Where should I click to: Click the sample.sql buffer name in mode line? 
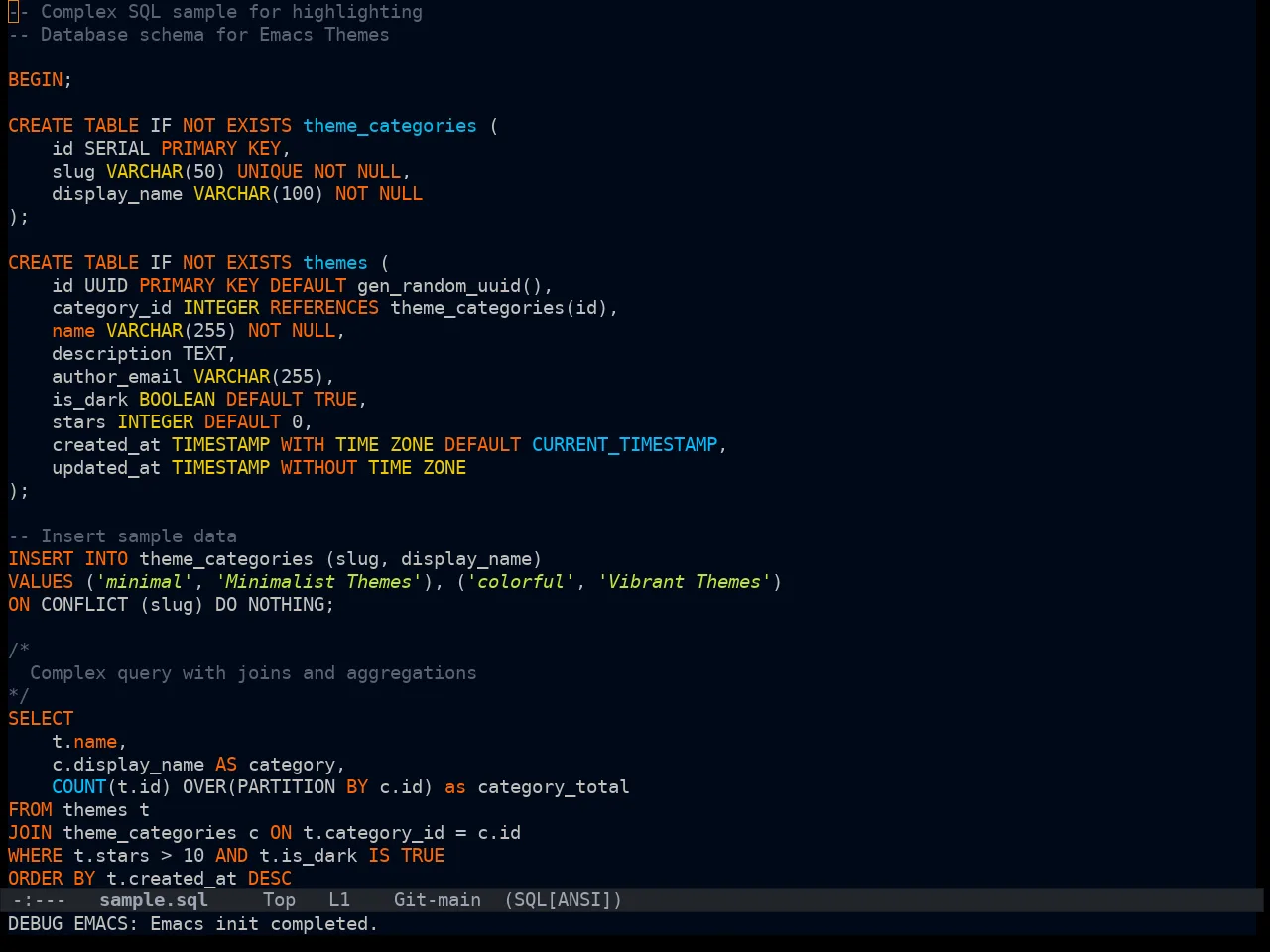tap(154, 900)
